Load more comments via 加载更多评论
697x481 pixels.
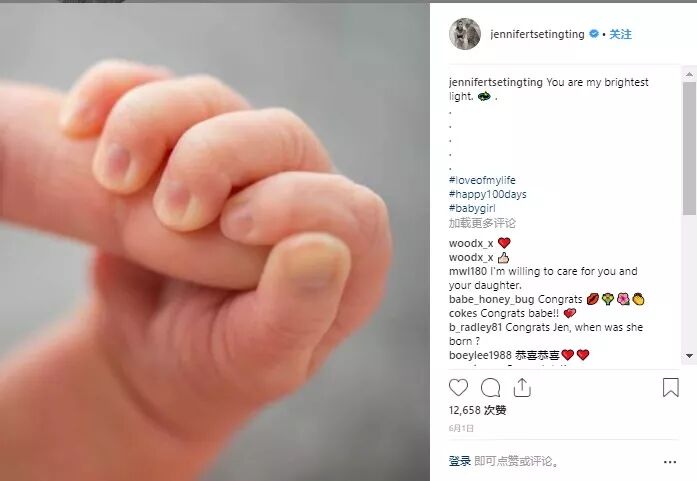click(x=482, y=223)
